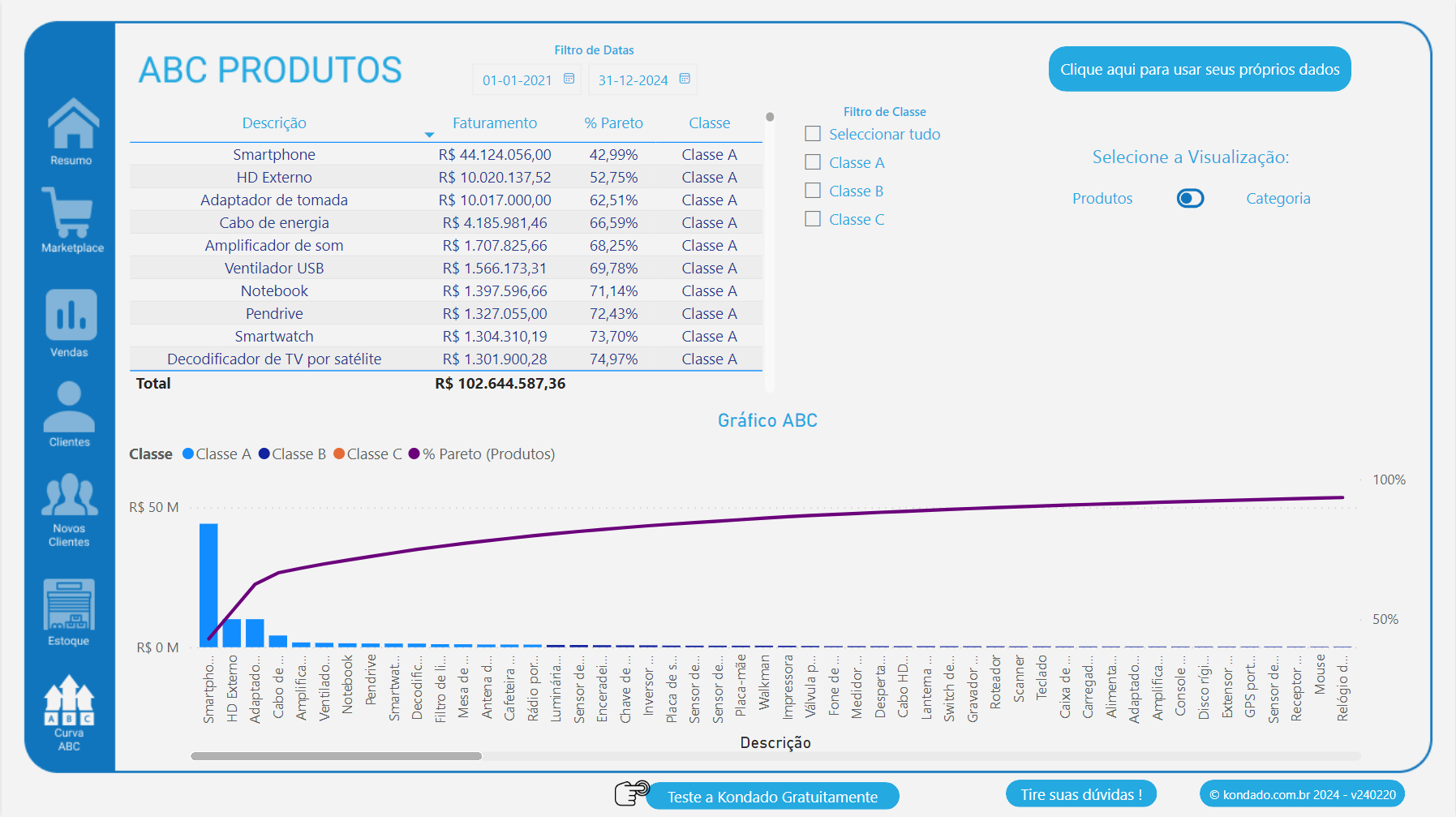Select the Estoque sidebar icon
This screenshot has width=1456, height=817.
pos(68,606)
